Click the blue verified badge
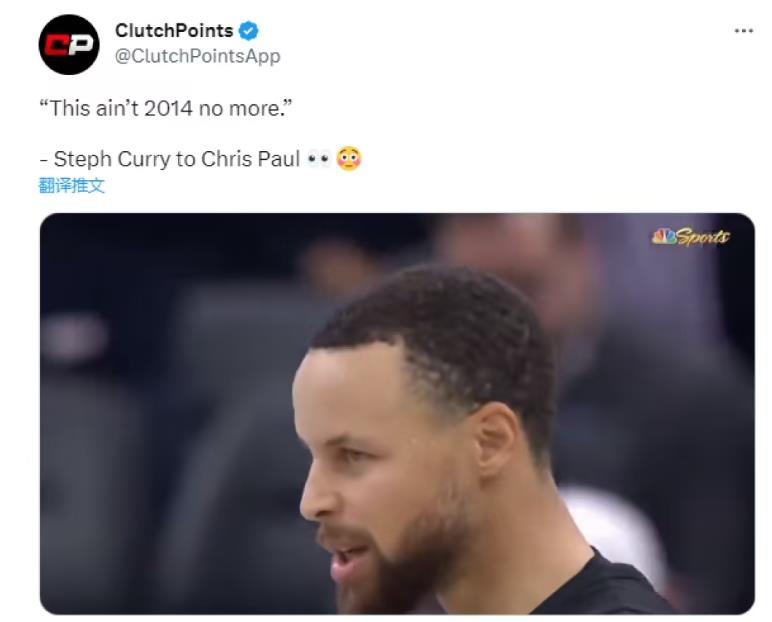 [x=249, y=31]
